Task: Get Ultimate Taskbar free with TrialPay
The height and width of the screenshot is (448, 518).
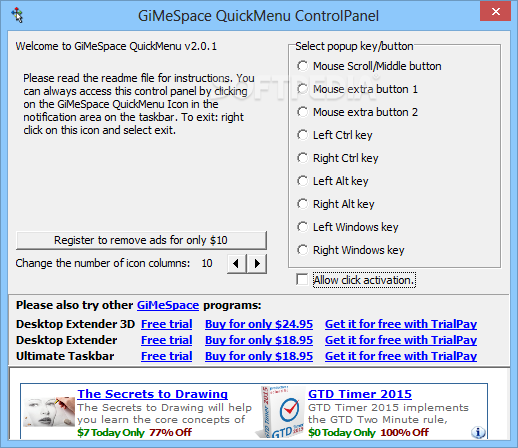Action: [401, 356]
